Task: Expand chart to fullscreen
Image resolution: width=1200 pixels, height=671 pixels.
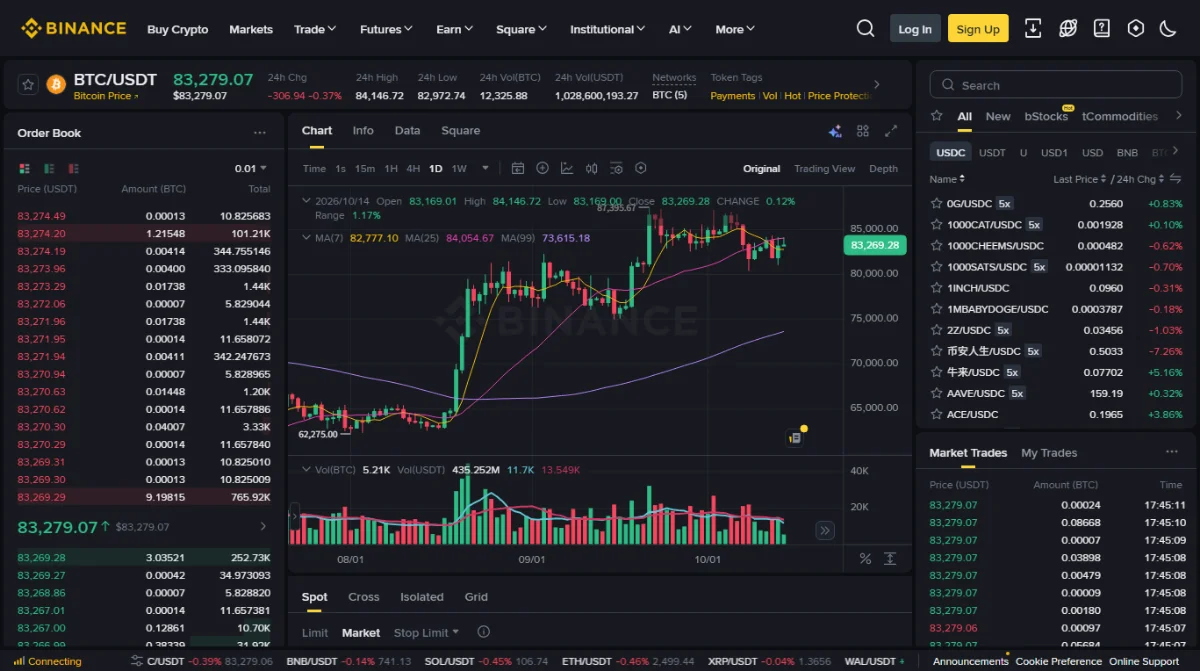Action: pos(891,131)
